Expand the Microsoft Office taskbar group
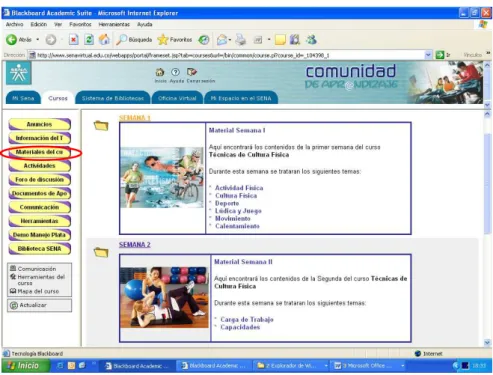This screenshot has width=493, height=375. [403, 366]
